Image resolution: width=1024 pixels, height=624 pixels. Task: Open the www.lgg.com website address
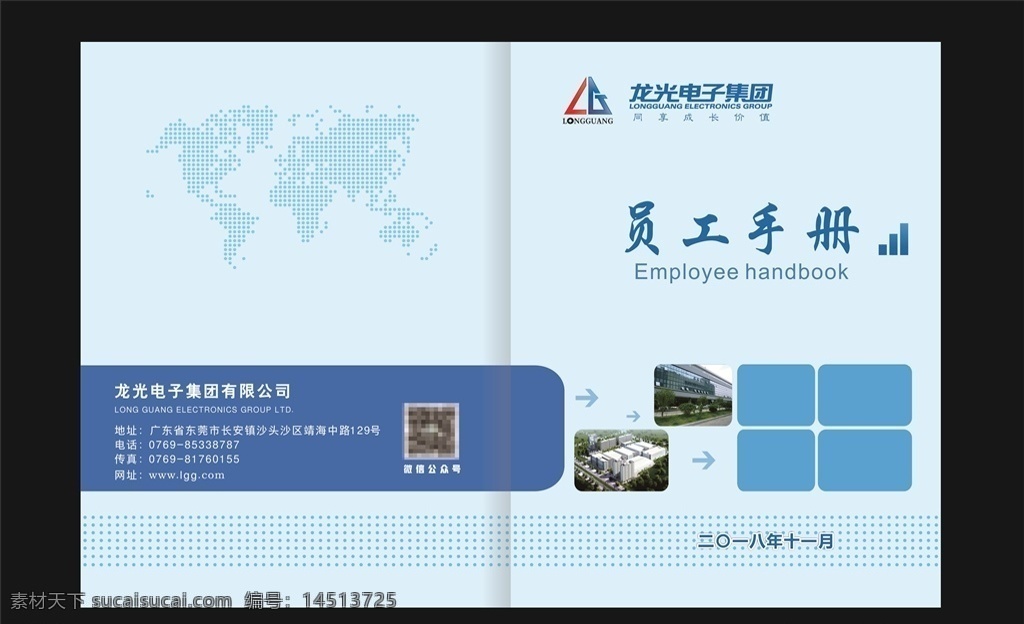[187, 475]
